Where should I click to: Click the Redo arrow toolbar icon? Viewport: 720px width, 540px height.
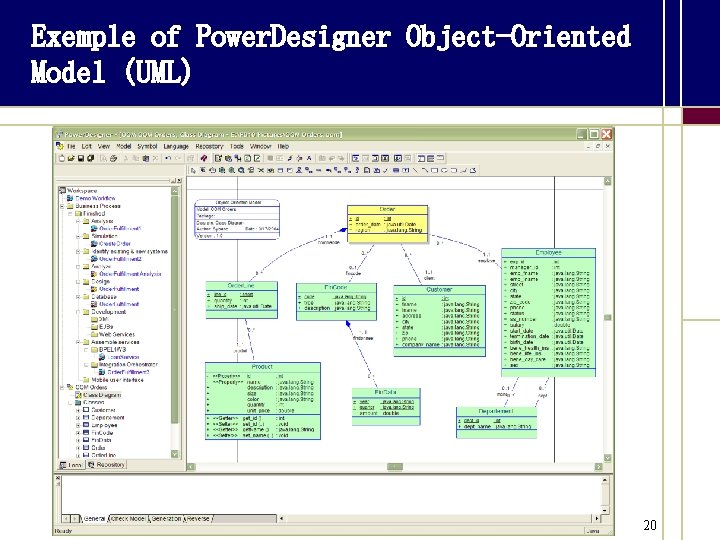tap(178, 158)
